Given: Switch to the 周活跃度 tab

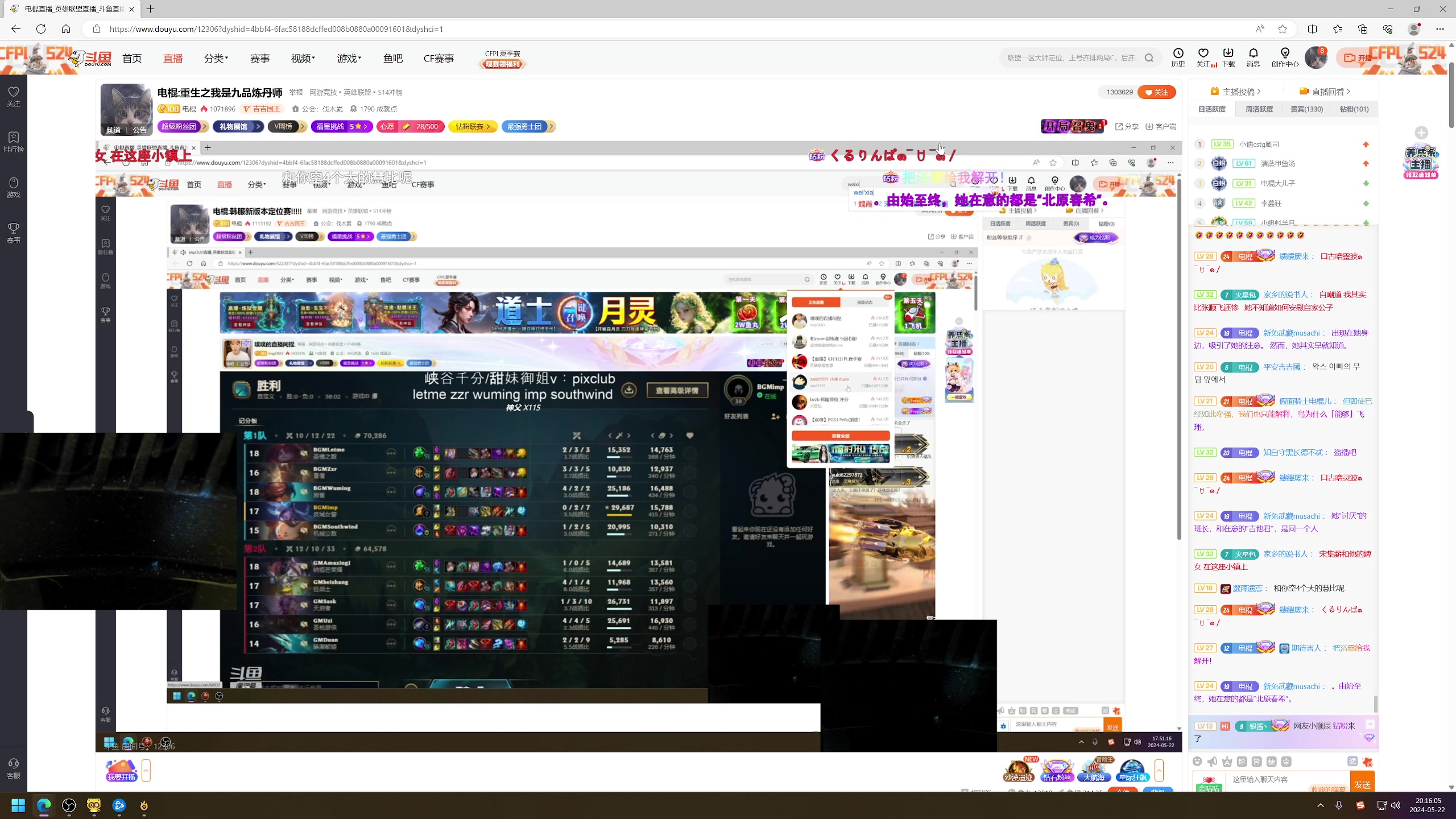Looking at the screenshot, I should click(x=1259, y=109).
